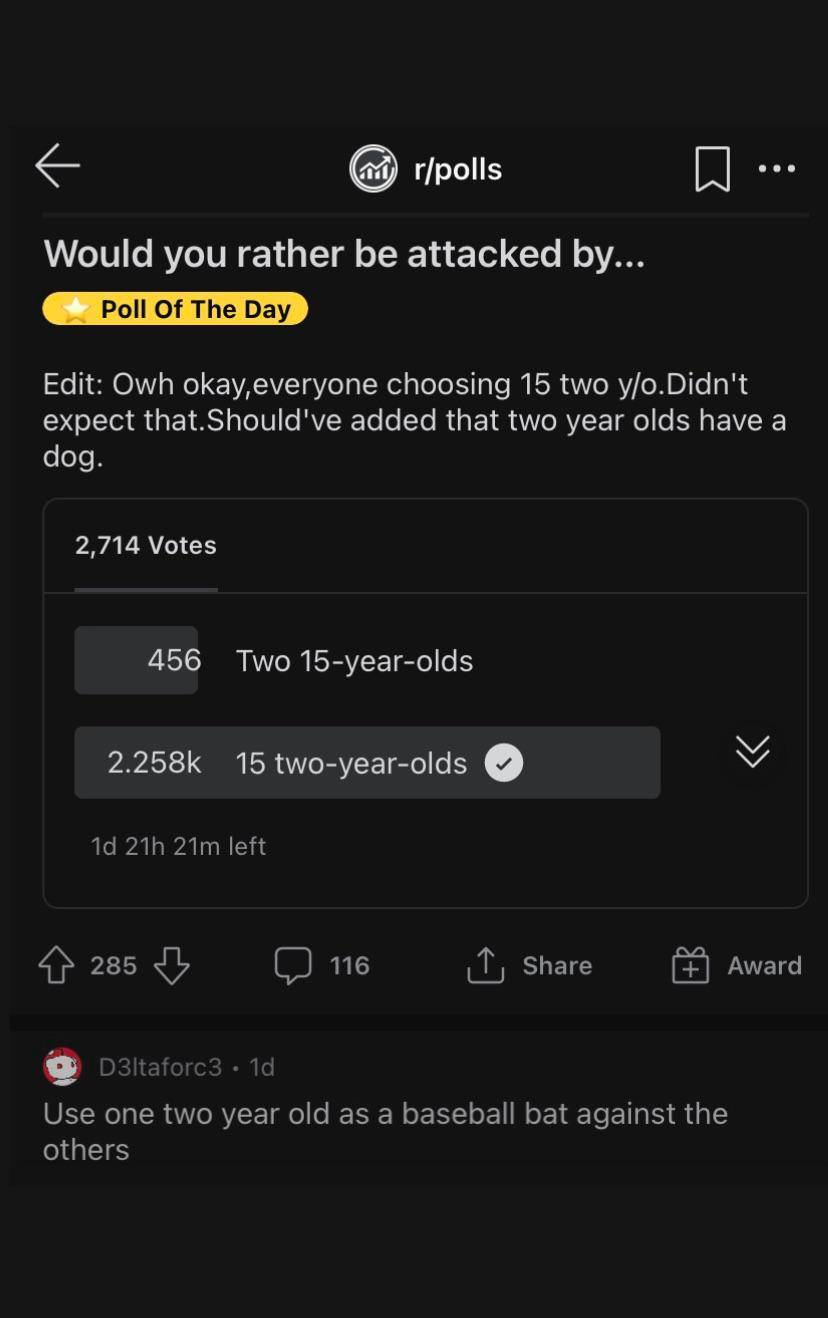
Task: Open the comments bubble icon
Action: click(293, 965)
